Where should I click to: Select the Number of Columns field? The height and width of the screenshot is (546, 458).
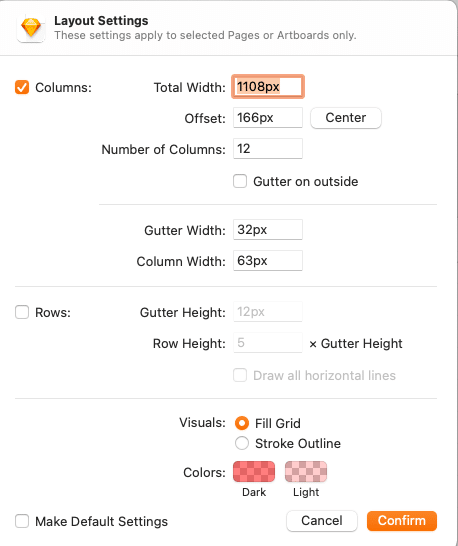point(268,148)
